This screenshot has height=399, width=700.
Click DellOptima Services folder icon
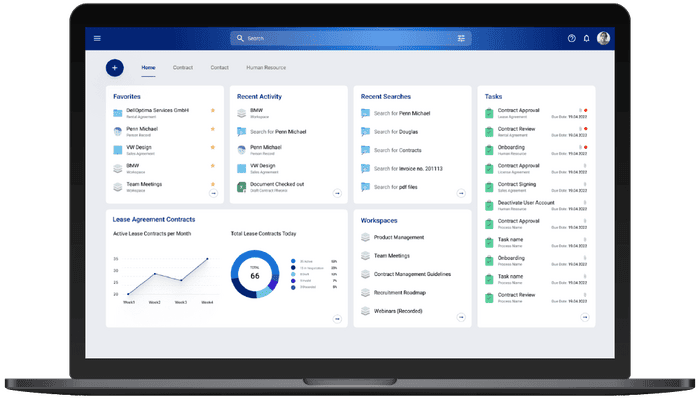pos(118,113)
